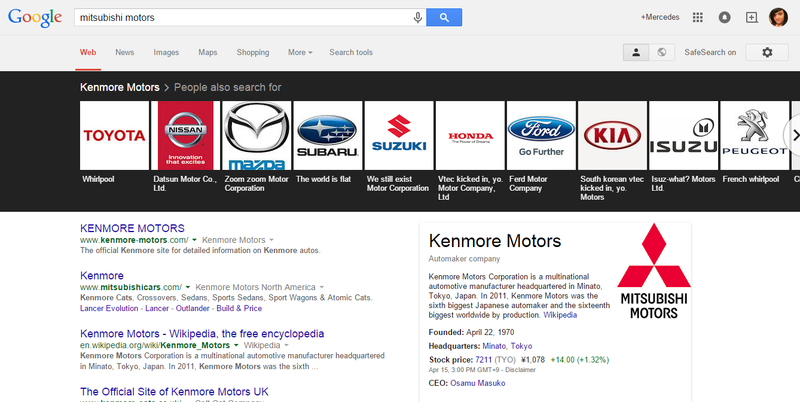Click the Nissan logo thumbnail
The width and height of the screenshot is (800, 402).
tap(186, 135)
